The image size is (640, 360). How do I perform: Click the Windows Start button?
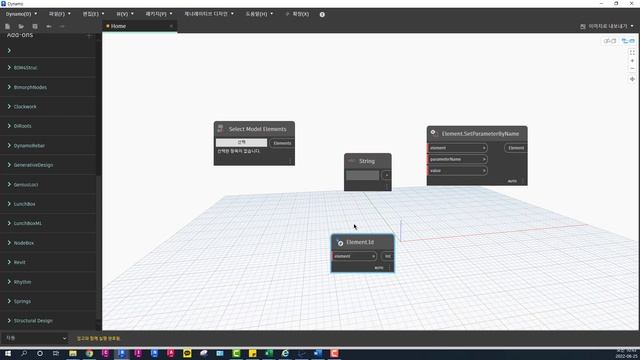pyautogui.click(x=7, y=353)
